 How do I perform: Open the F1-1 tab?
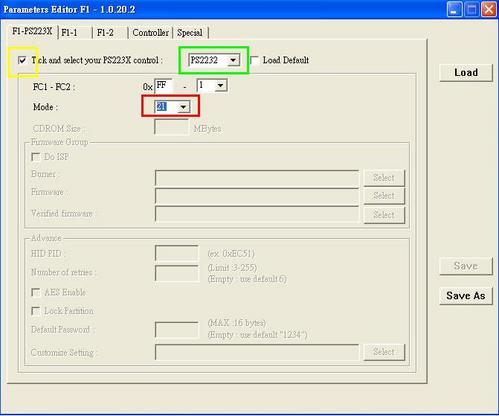(74, 33)
